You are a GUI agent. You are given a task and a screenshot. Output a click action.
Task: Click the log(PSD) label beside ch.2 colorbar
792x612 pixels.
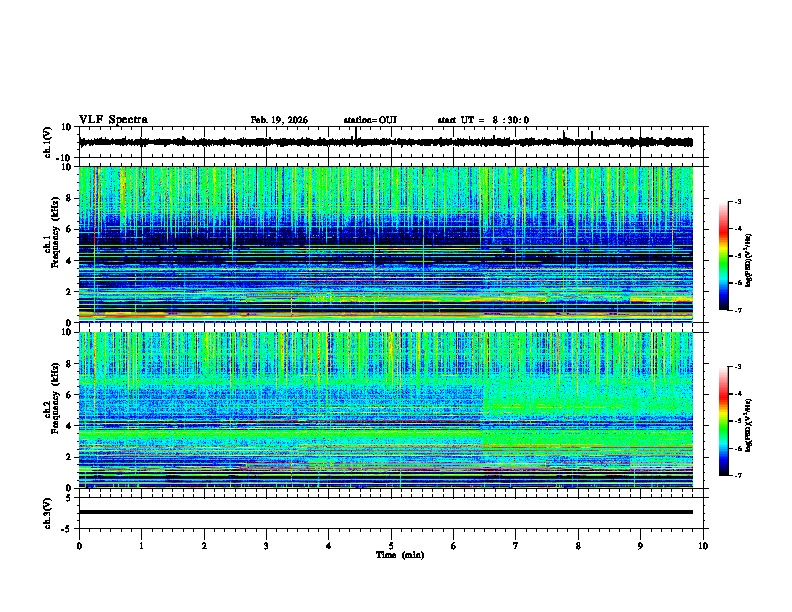pyautogui.click(x=749, y=425)
